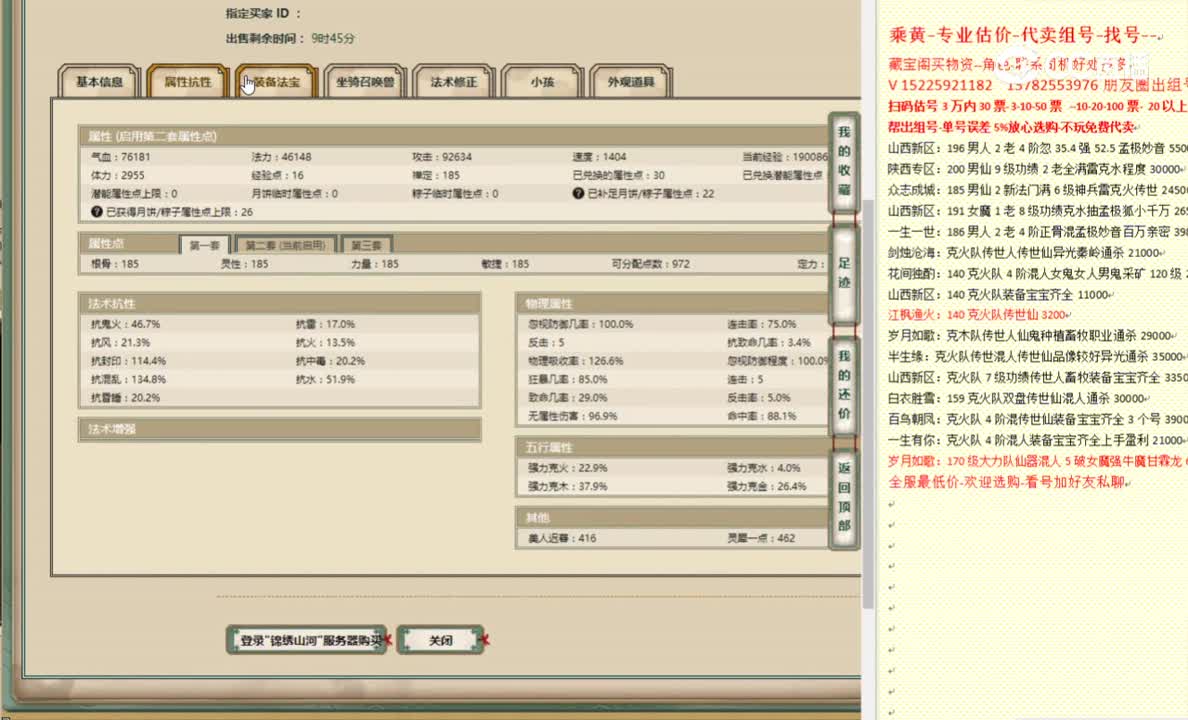Viewport: 1188px width, 720px height.
Task: Click the 登录"锦绣山河"服务器购买 button
Action: click(x=307, y=640)
